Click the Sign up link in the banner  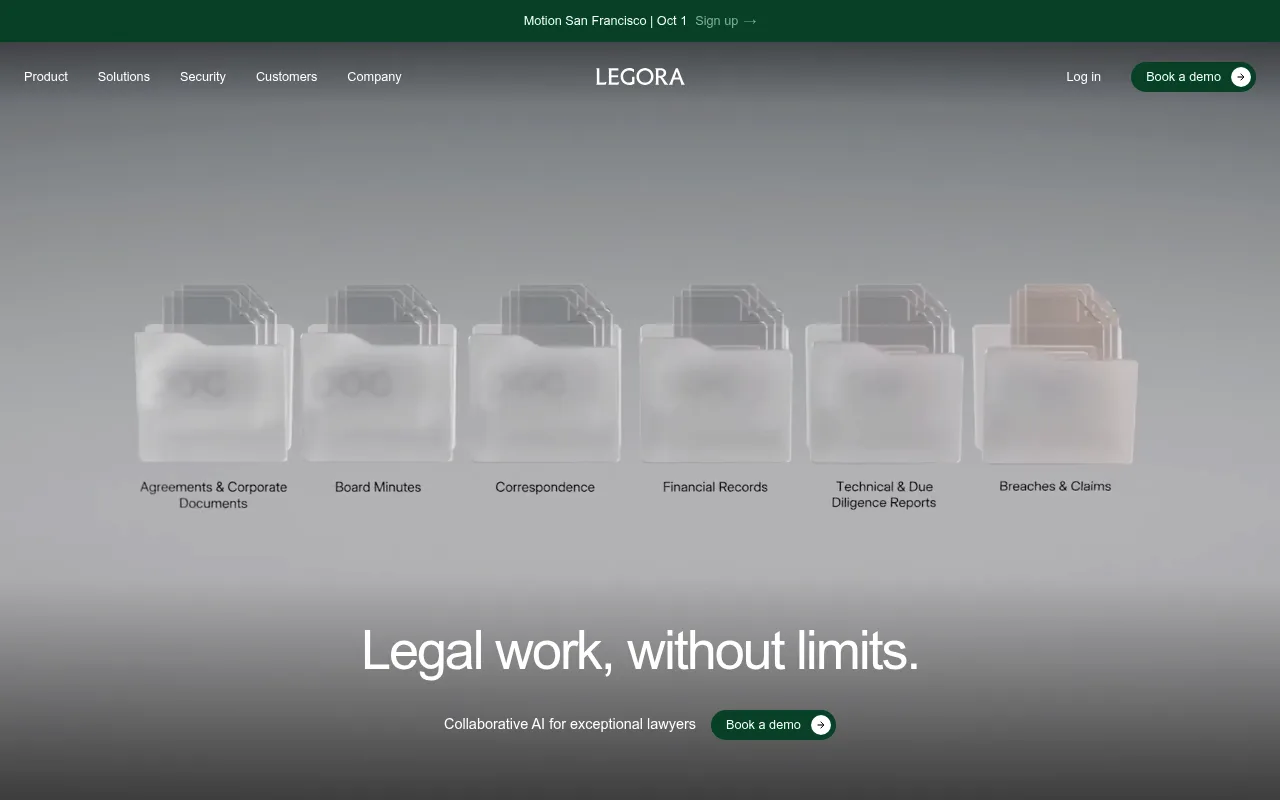[x=726, y=21]
